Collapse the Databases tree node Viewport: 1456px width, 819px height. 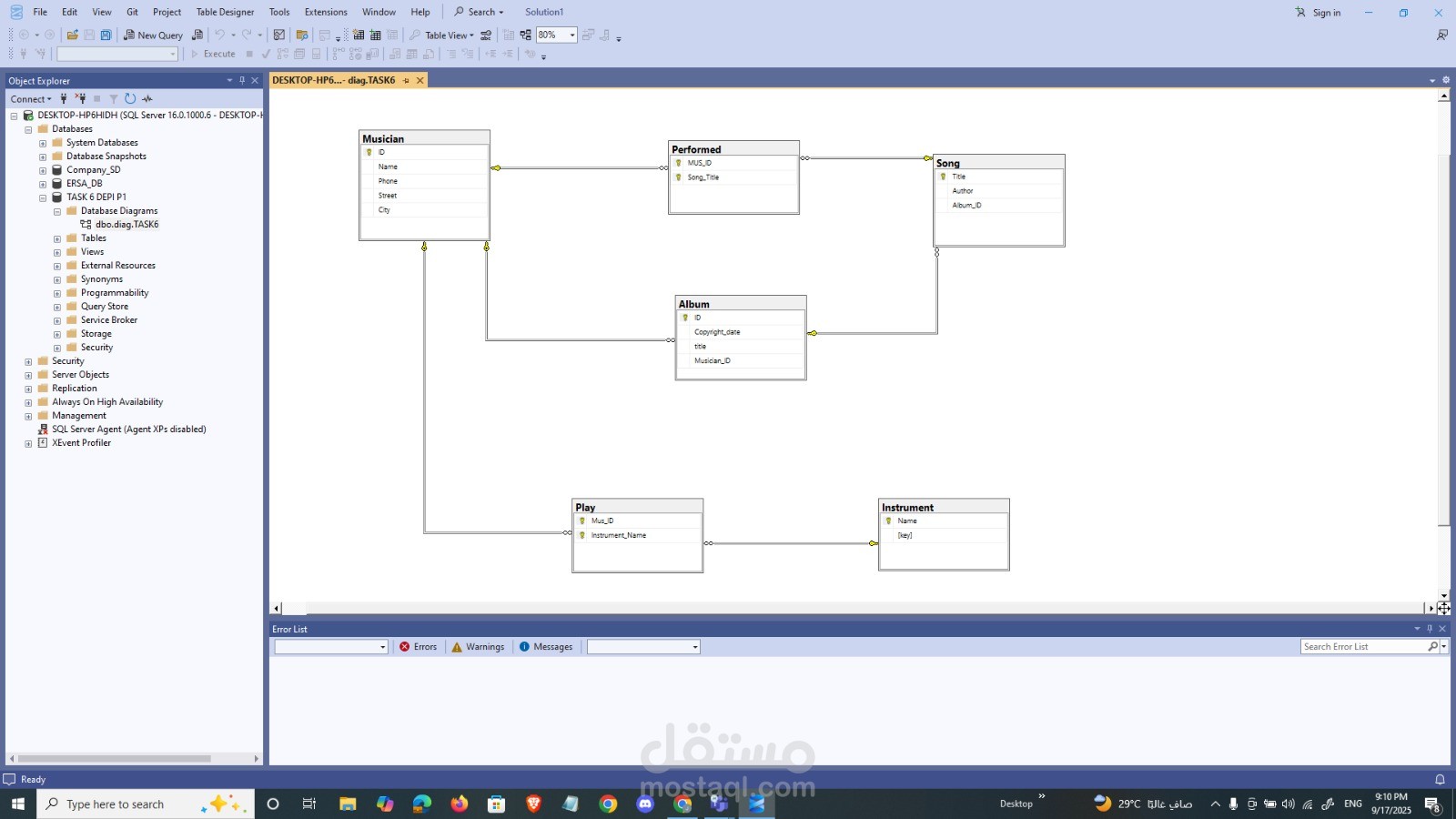click(x=28, y=129)
